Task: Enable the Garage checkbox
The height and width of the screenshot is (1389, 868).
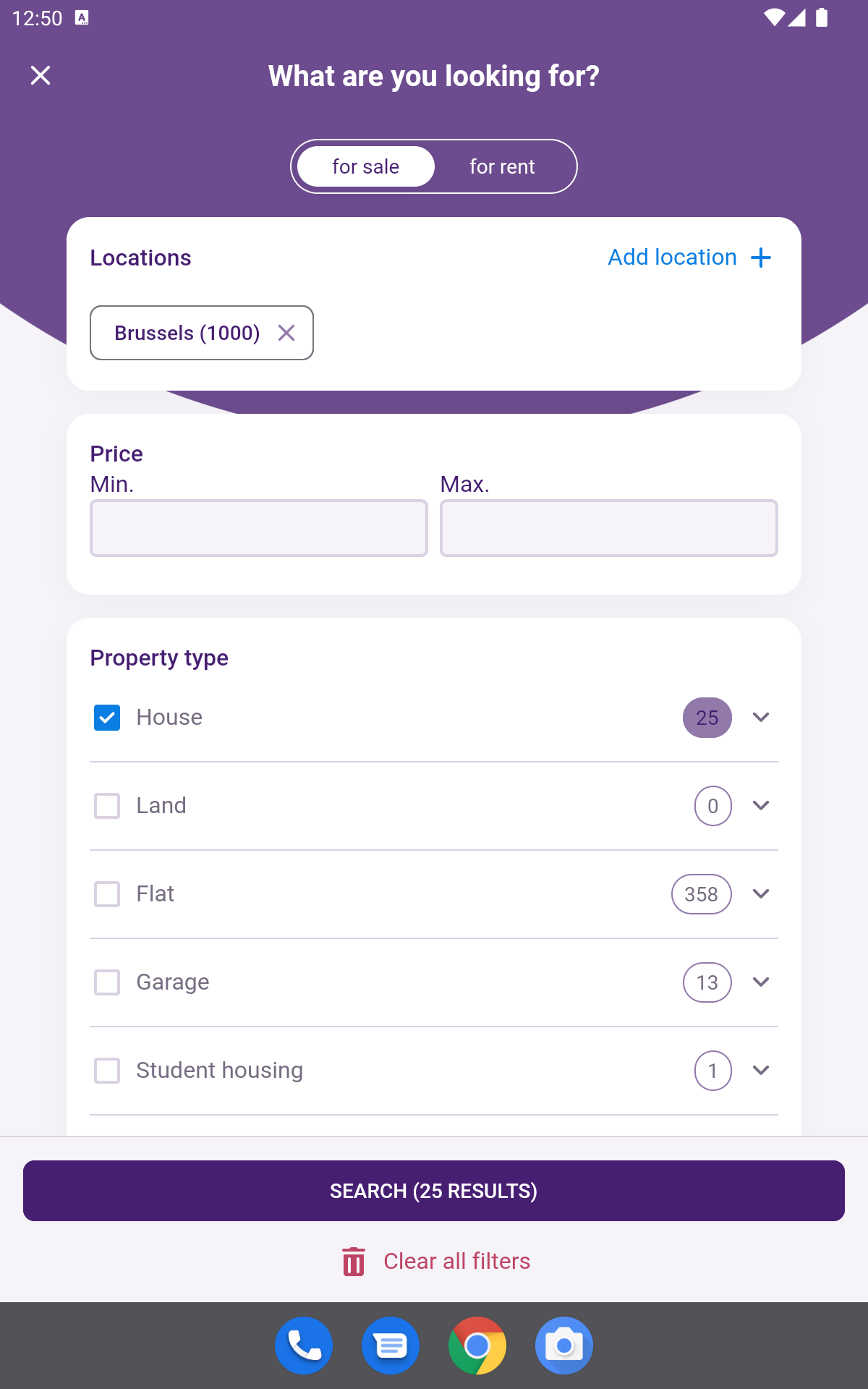Action: pyautogui.click(x=107, y=982)
